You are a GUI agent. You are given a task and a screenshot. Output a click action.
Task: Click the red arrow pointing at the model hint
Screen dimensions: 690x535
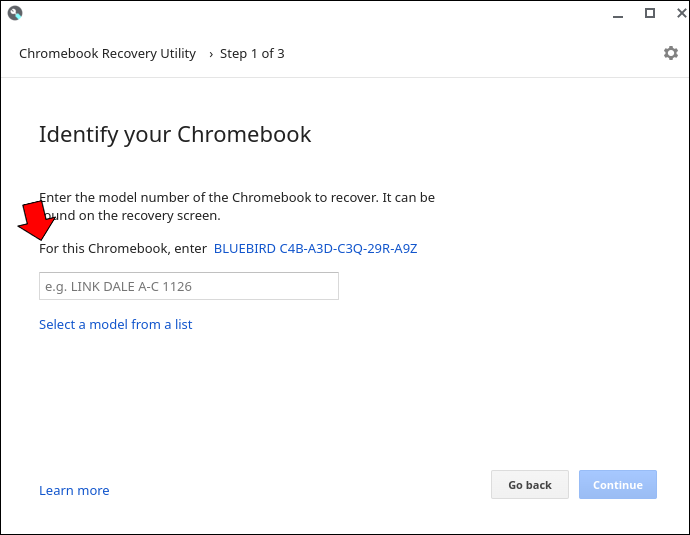pyautogui.click(x=37, y=220)
